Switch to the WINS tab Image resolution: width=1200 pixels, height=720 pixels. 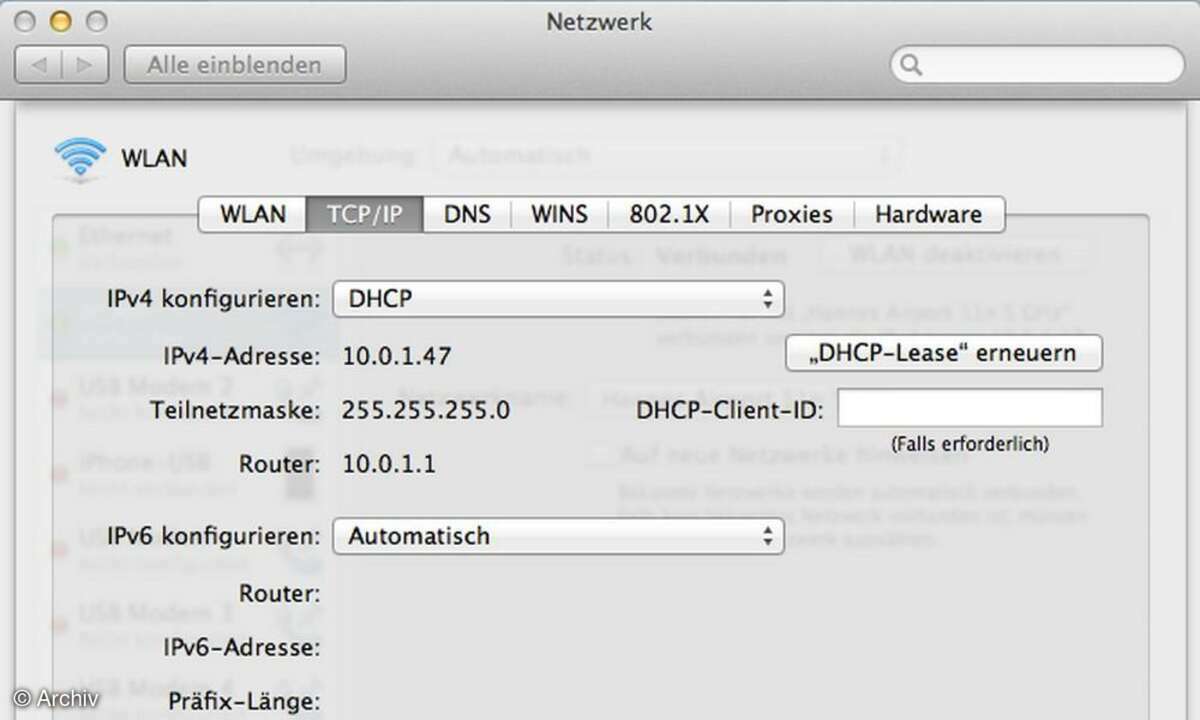[559, 214]
